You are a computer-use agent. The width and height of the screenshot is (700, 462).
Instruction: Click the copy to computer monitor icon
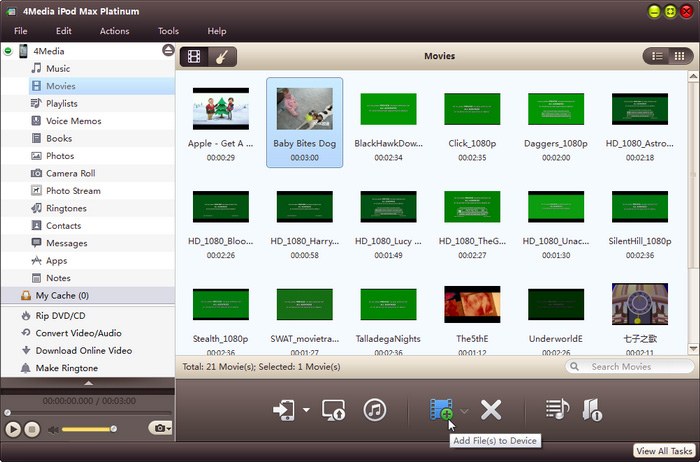(334, 409)
